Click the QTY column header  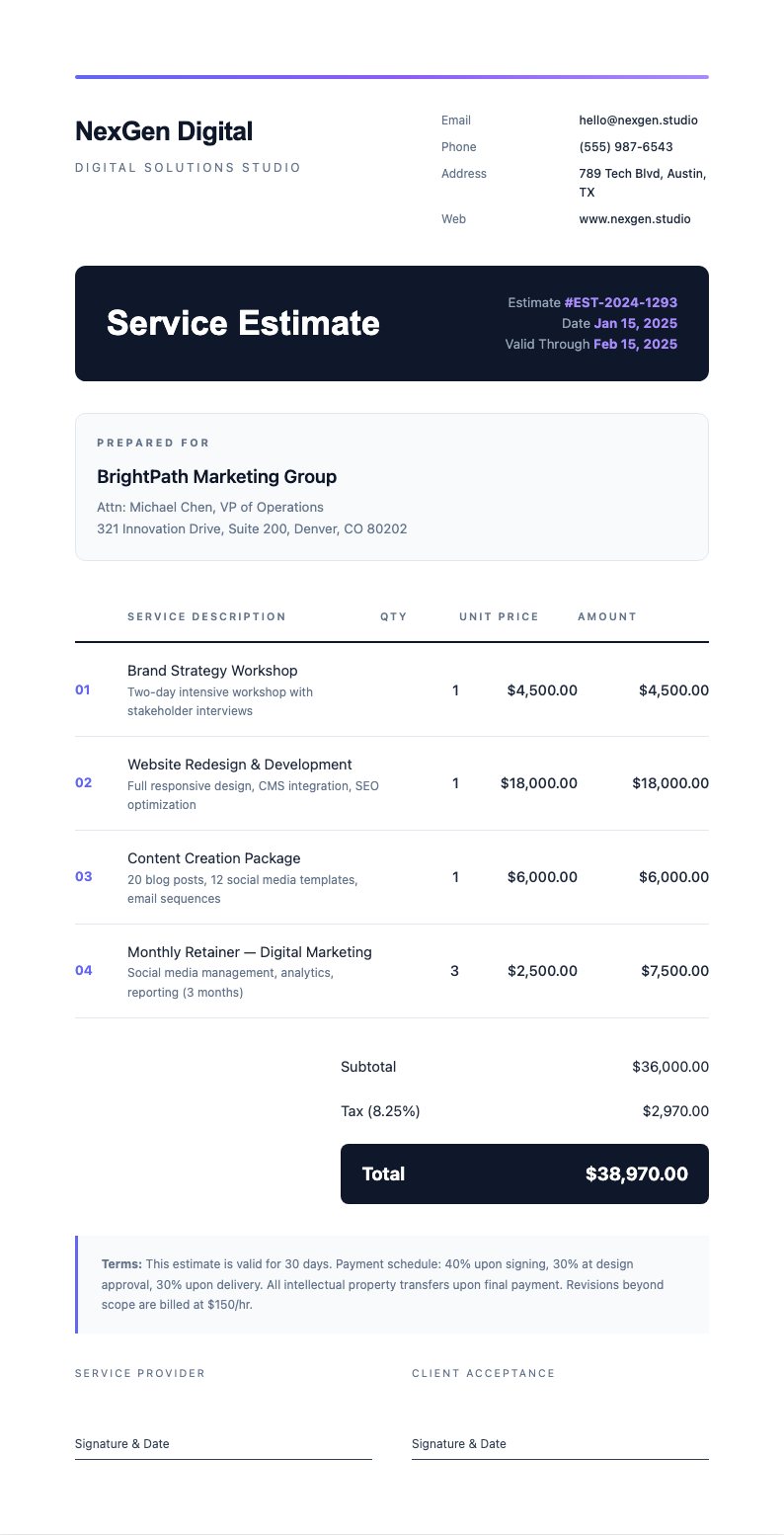click(394, 617)
